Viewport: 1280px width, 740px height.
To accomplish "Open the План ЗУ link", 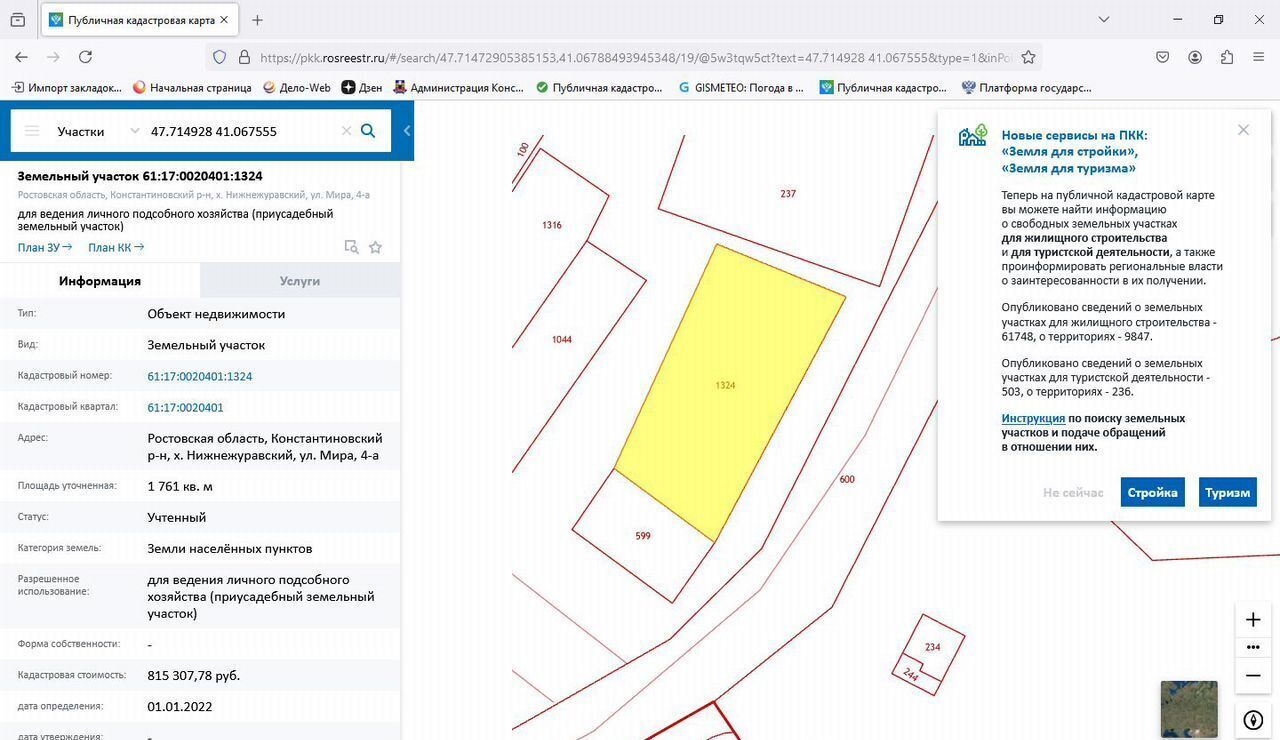I will tap(45, 247).
